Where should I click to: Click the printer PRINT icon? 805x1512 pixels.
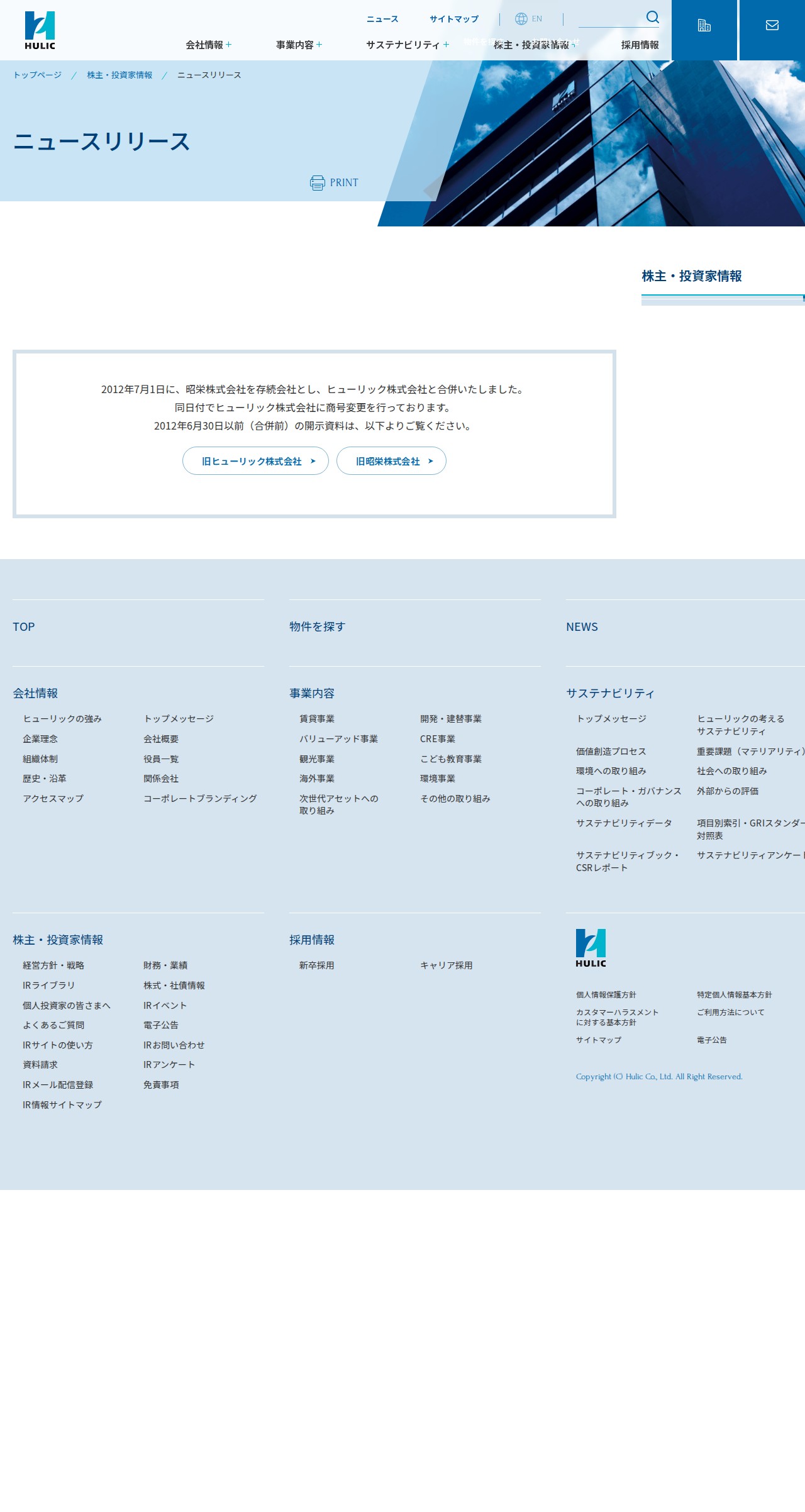[318, 182]
